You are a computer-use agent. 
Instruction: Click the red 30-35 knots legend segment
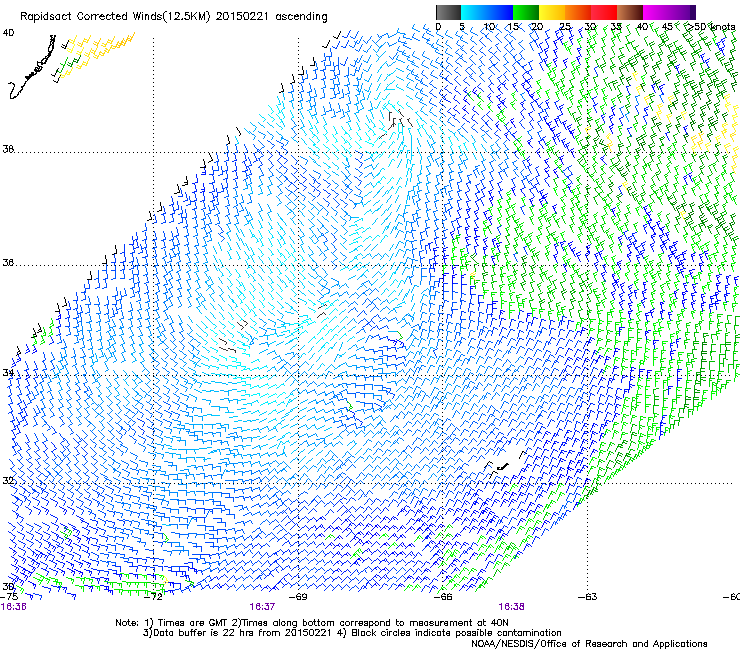[604, 12]
